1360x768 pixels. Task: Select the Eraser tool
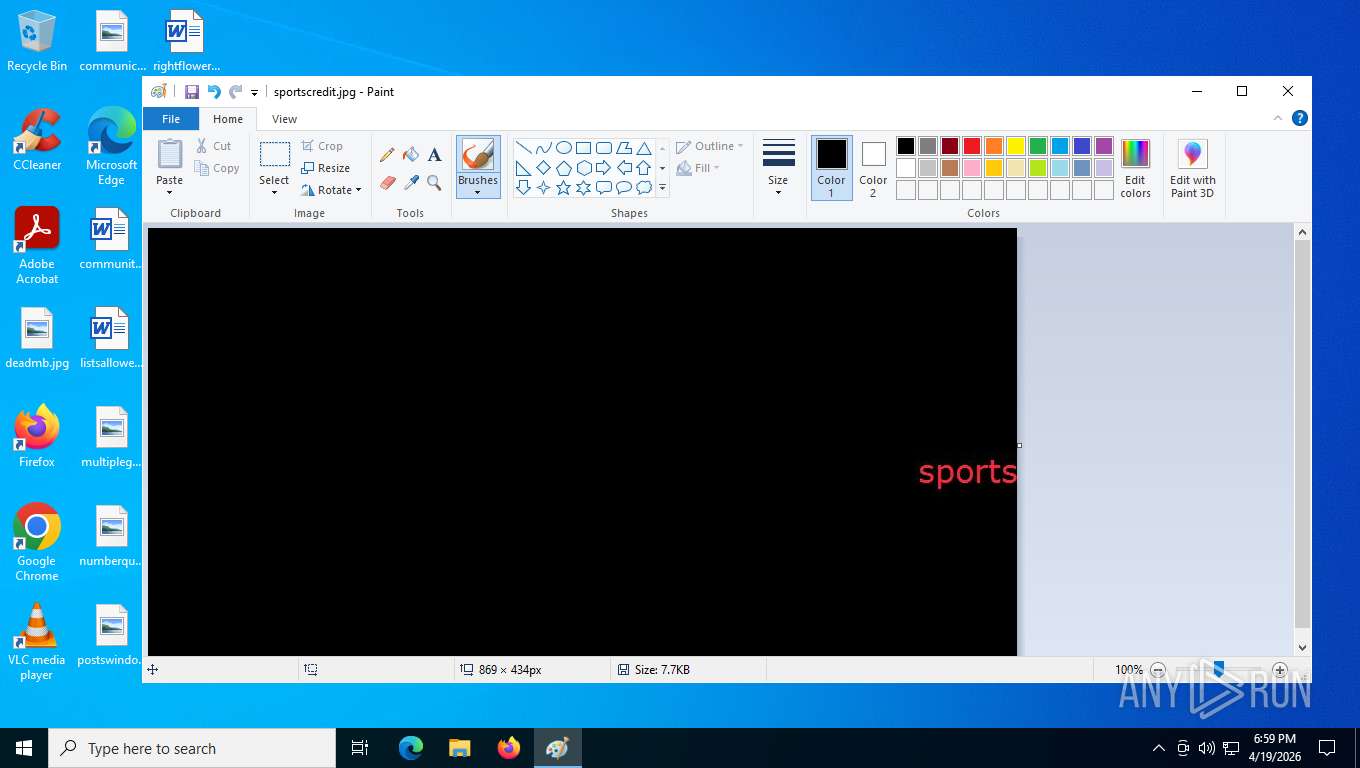(x=388, y=183)
